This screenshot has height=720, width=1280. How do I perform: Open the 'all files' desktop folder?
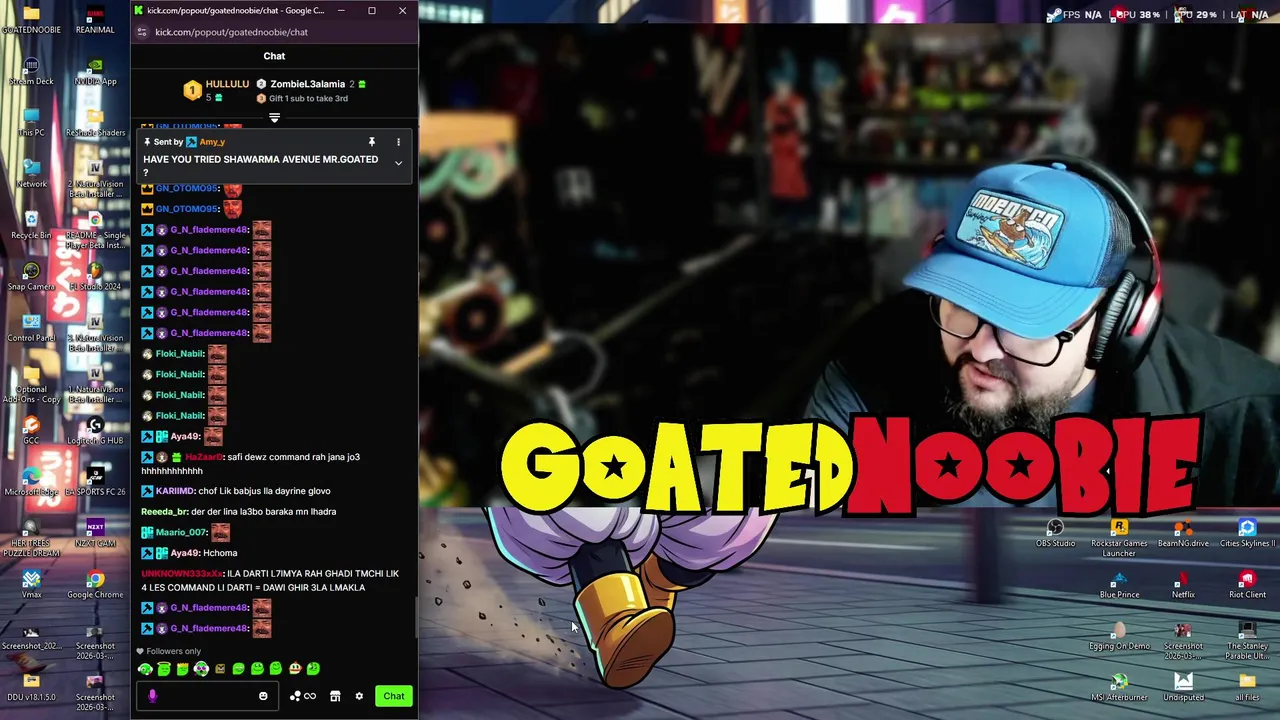[1247, 687]
